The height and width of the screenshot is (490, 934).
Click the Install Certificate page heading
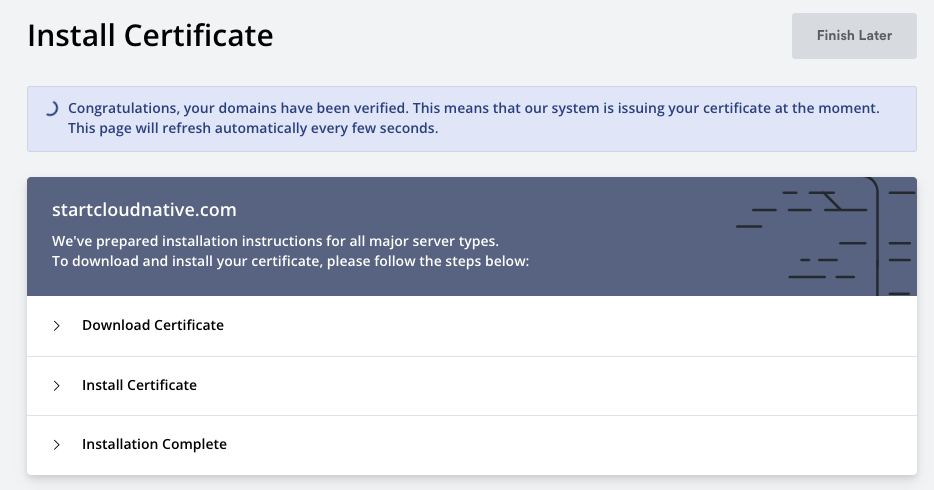[150, 35]
